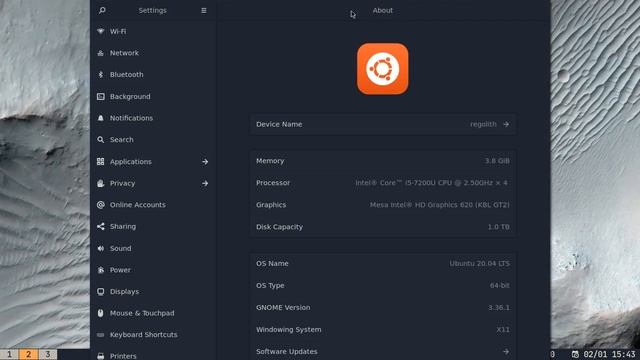Select Online Accounts panel
The image size is (640, 360).
[x=153, y=205]
